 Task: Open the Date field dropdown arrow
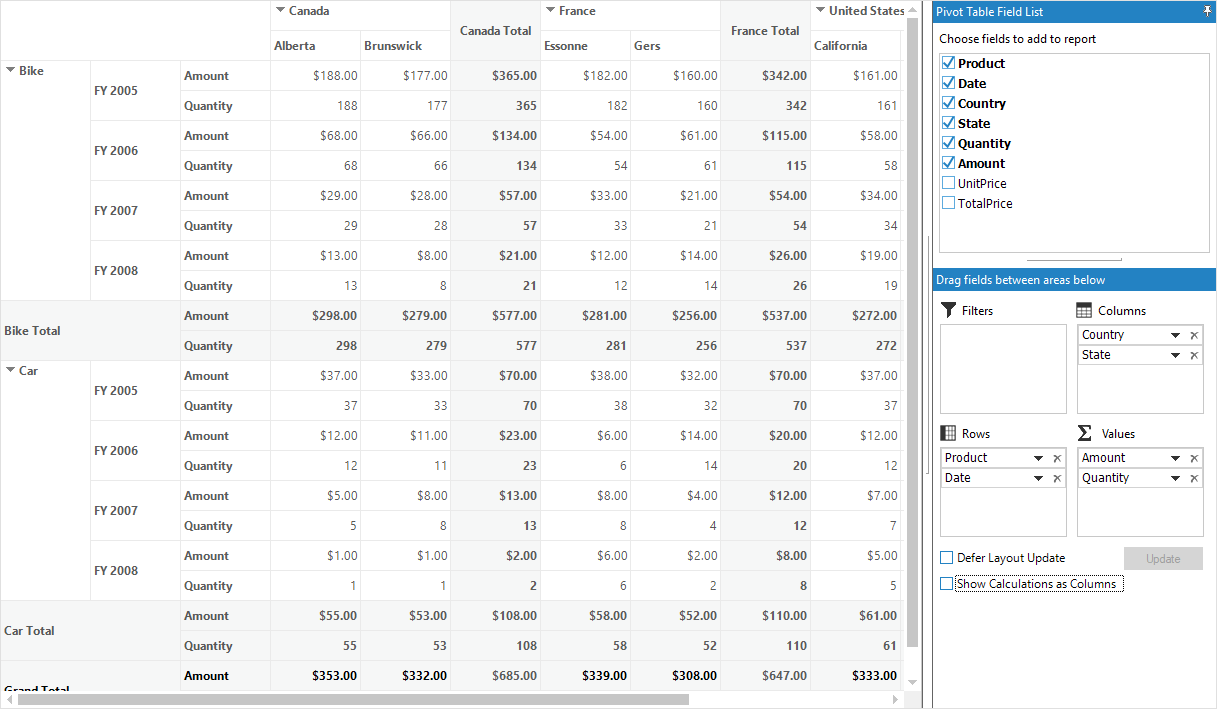click(1038, 478)
